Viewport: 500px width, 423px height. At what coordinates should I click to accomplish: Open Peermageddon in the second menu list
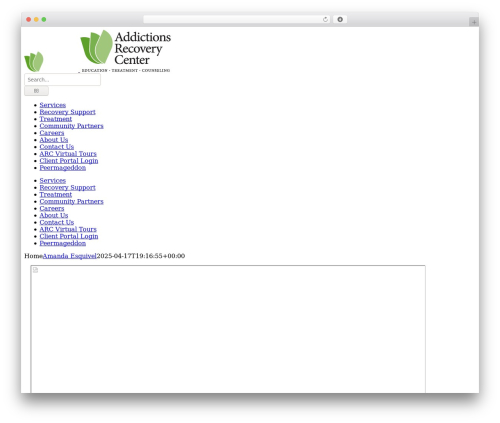tap(63, 244)
